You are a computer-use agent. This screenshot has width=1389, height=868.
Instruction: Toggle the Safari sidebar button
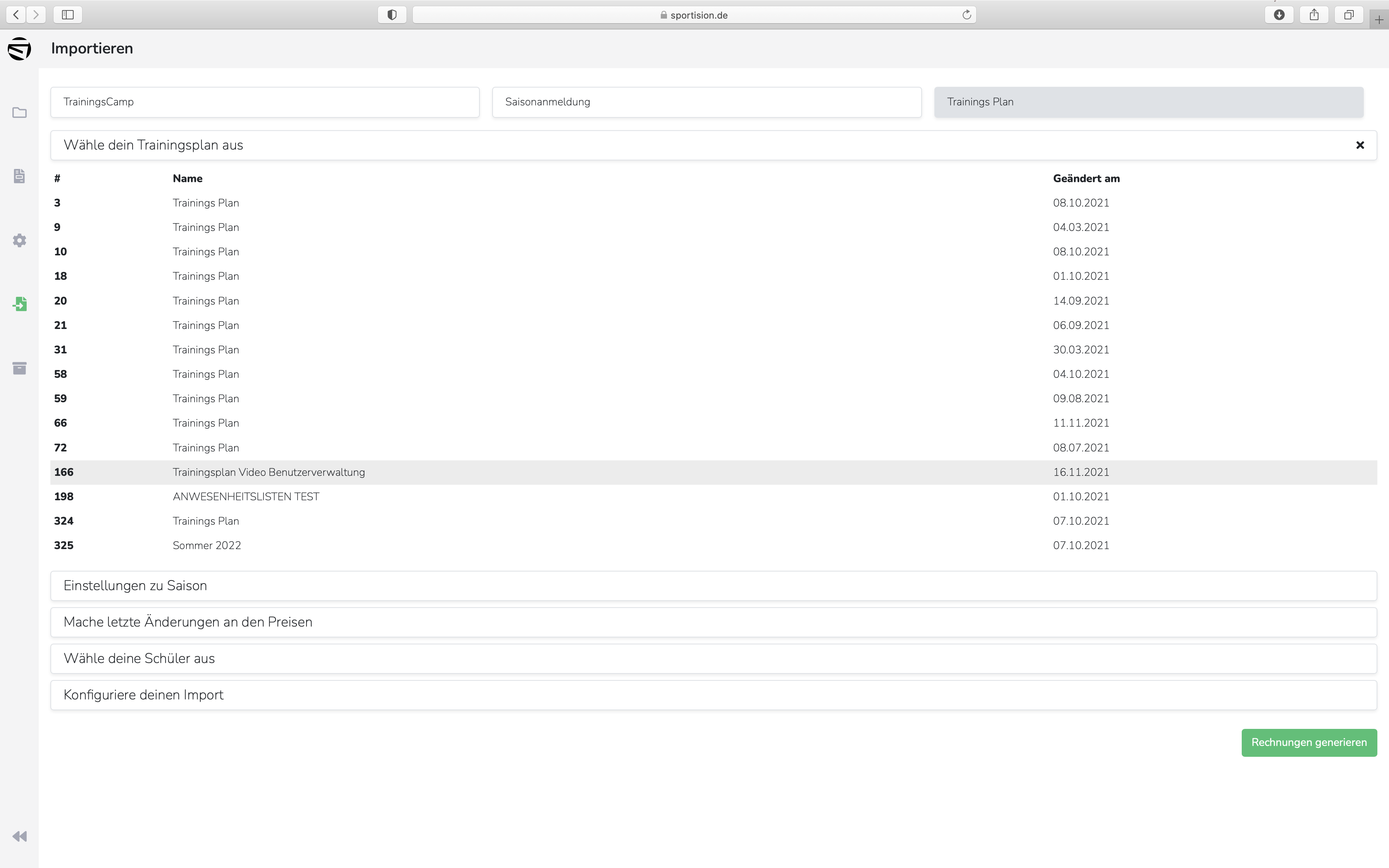pos(68,14)
